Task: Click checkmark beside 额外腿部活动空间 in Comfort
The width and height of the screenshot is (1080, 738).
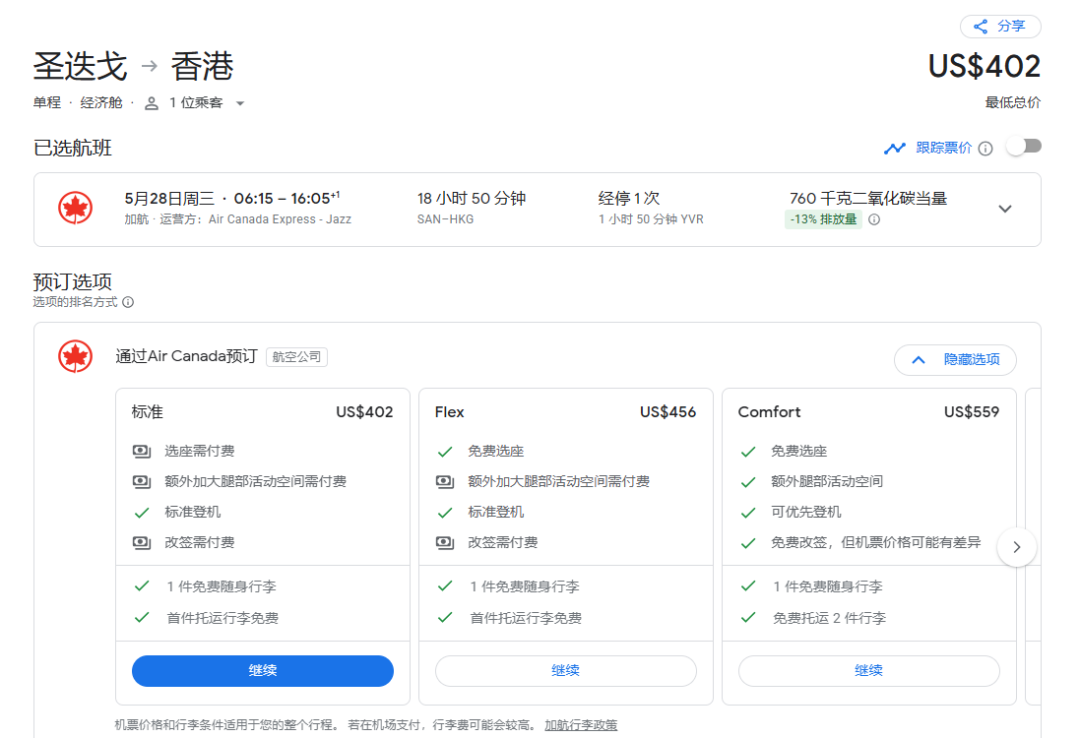Action: coord(748,482)
